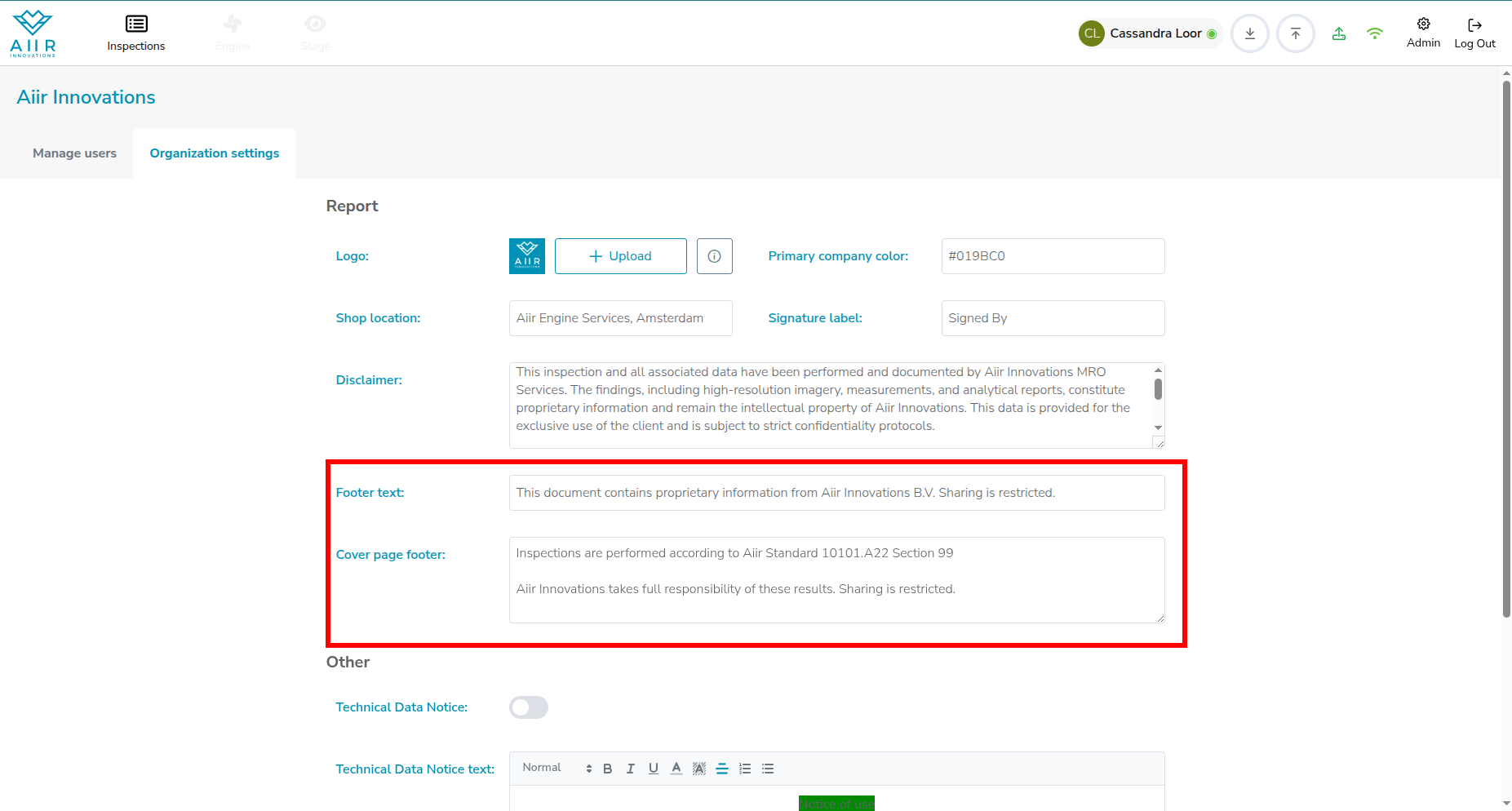1512x811 pixels.
Task: Click the "Signature label:" label
Action: pos(816,318)
